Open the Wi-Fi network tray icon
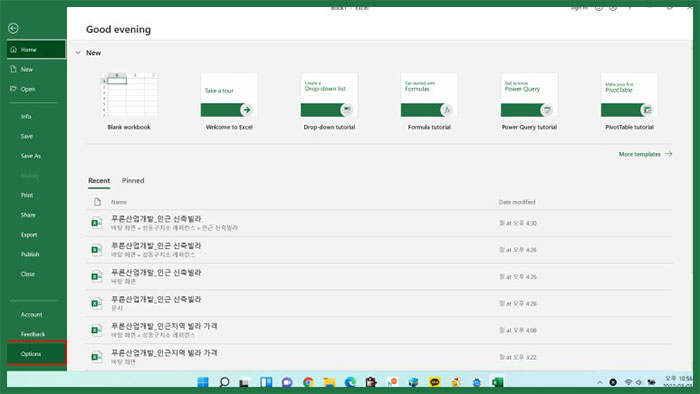 628,382
